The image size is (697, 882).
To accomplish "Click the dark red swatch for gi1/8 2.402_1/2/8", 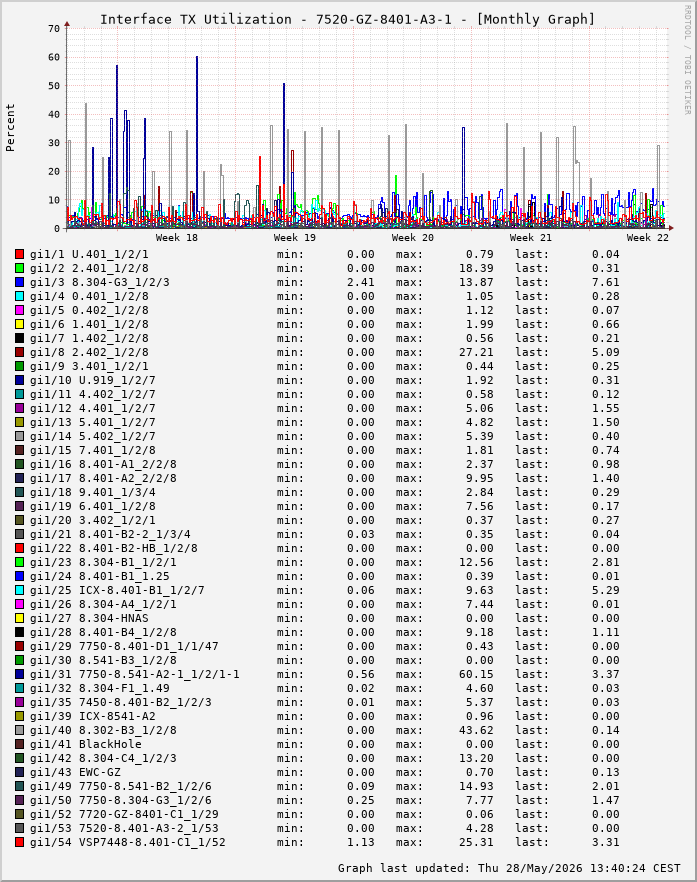I will click(19, 353).
